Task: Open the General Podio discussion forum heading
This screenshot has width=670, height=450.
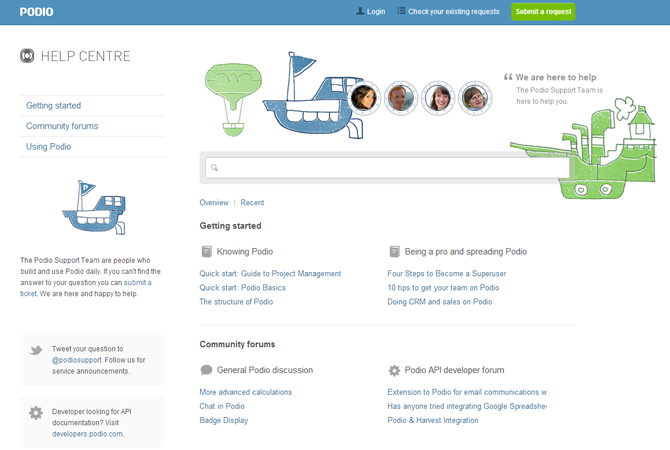Action: point(264,370)
